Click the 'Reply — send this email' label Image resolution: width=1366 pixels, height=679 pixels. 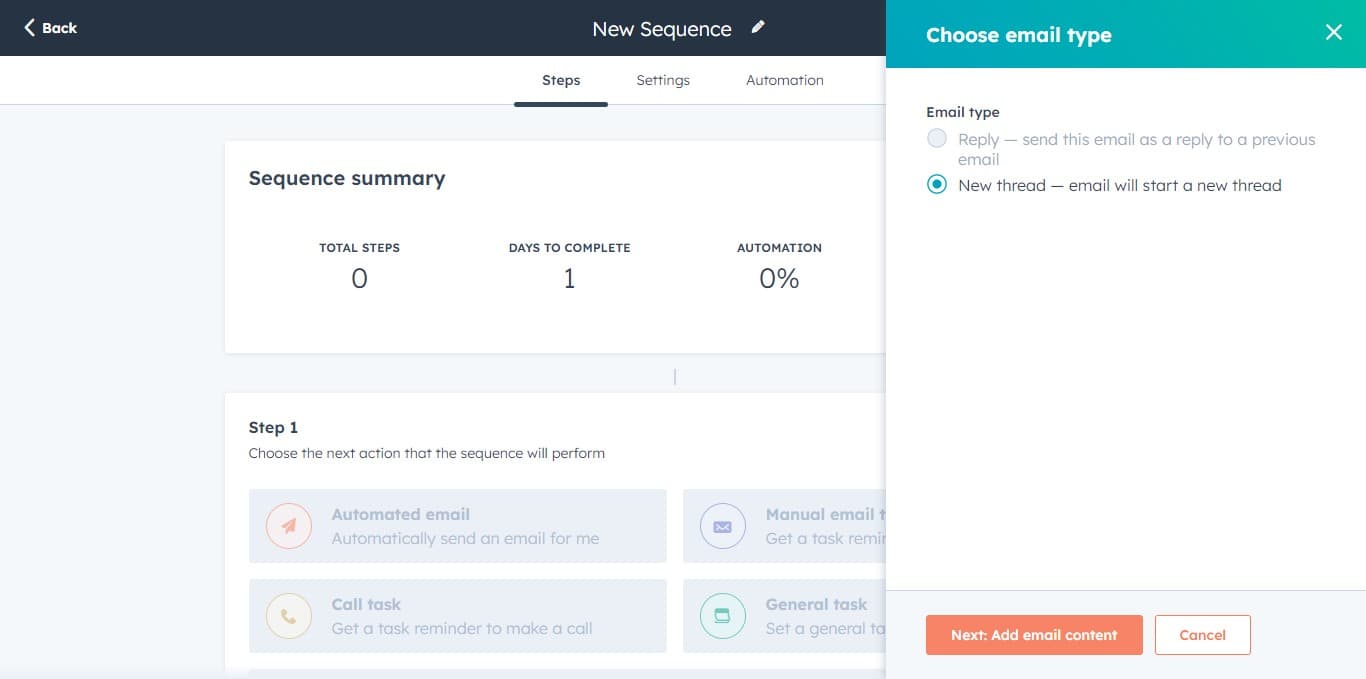(1136, 140)
